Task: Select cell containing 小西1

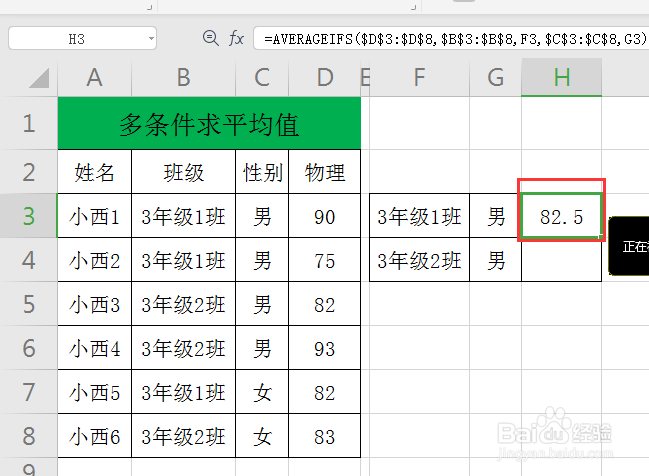Action: click(94, 216)
